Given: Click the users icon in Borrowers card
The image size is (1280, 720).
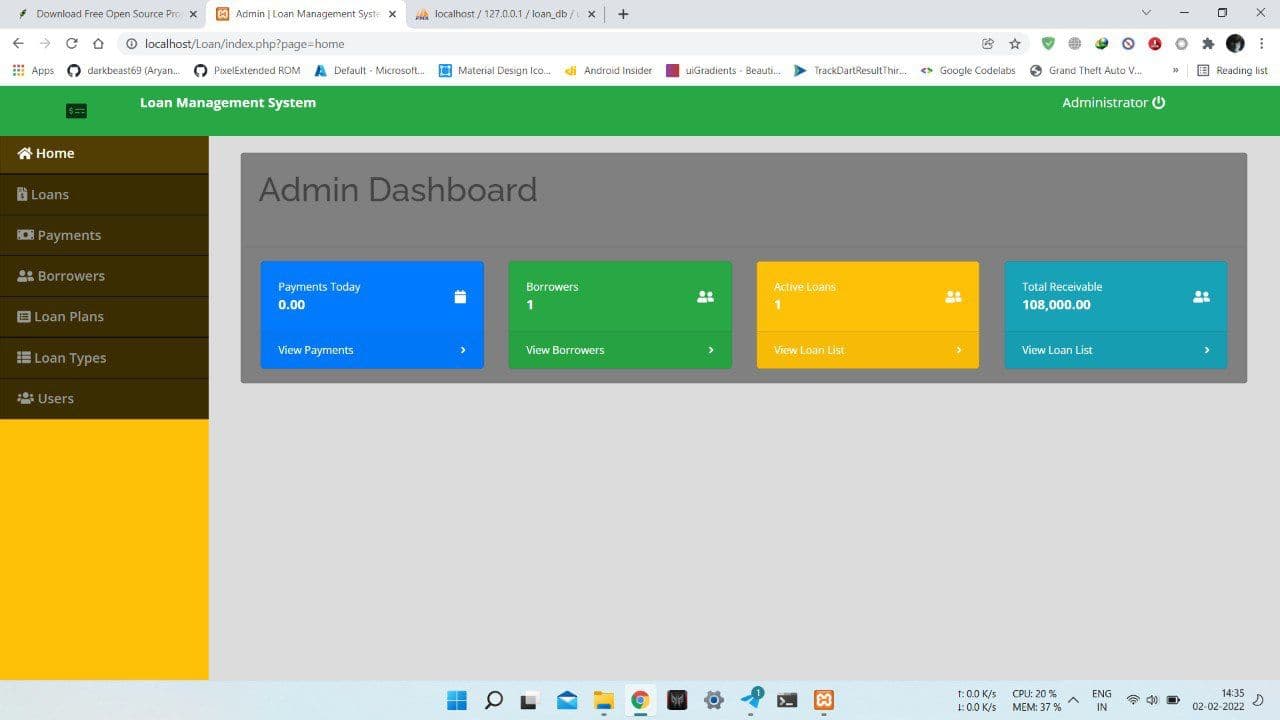Looking at the screenshot, I should pyautogui.click(x=705, y=297).
